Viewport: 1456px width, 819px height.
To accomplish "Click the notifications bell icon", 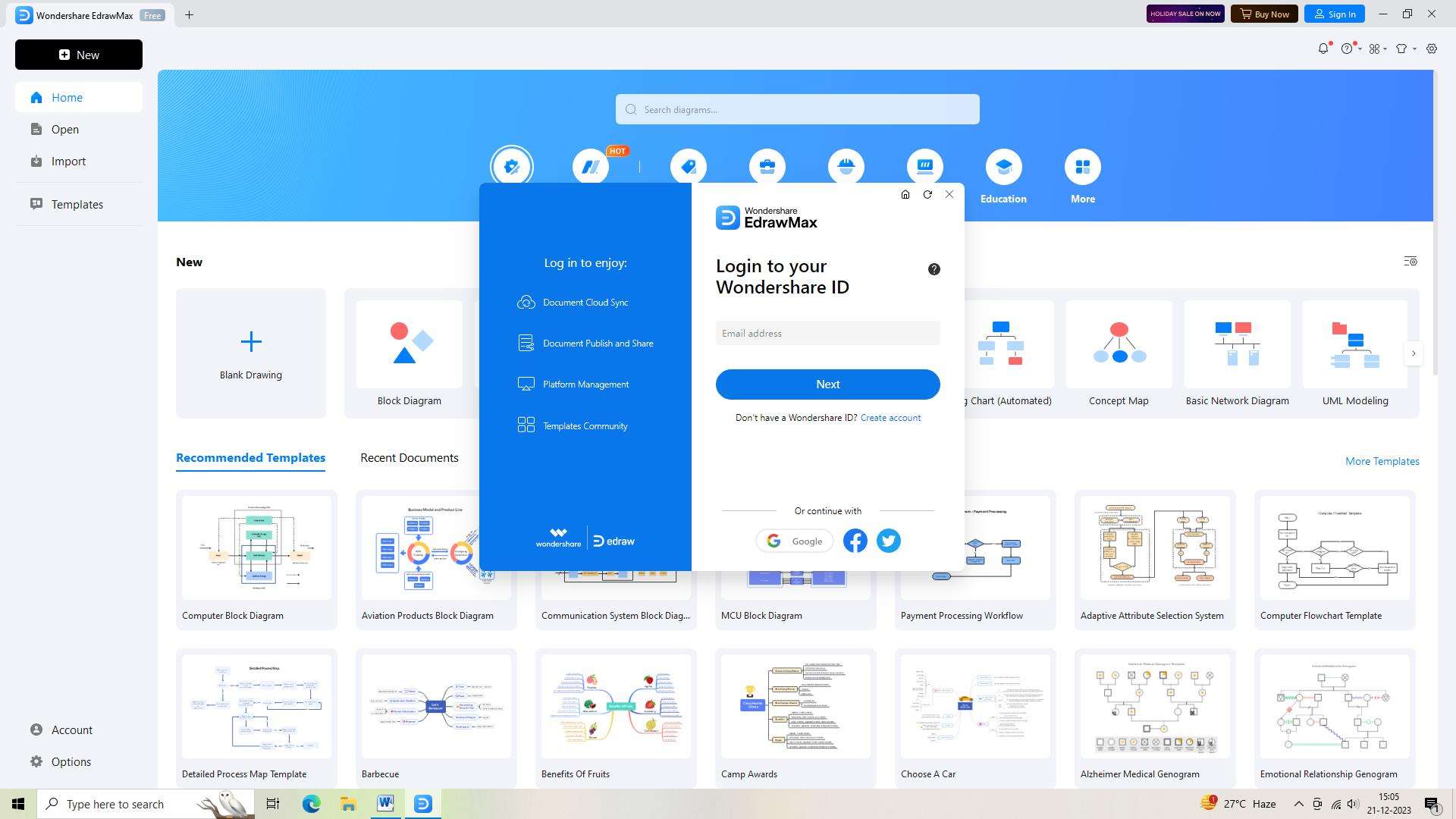I will click(1324, 47).
